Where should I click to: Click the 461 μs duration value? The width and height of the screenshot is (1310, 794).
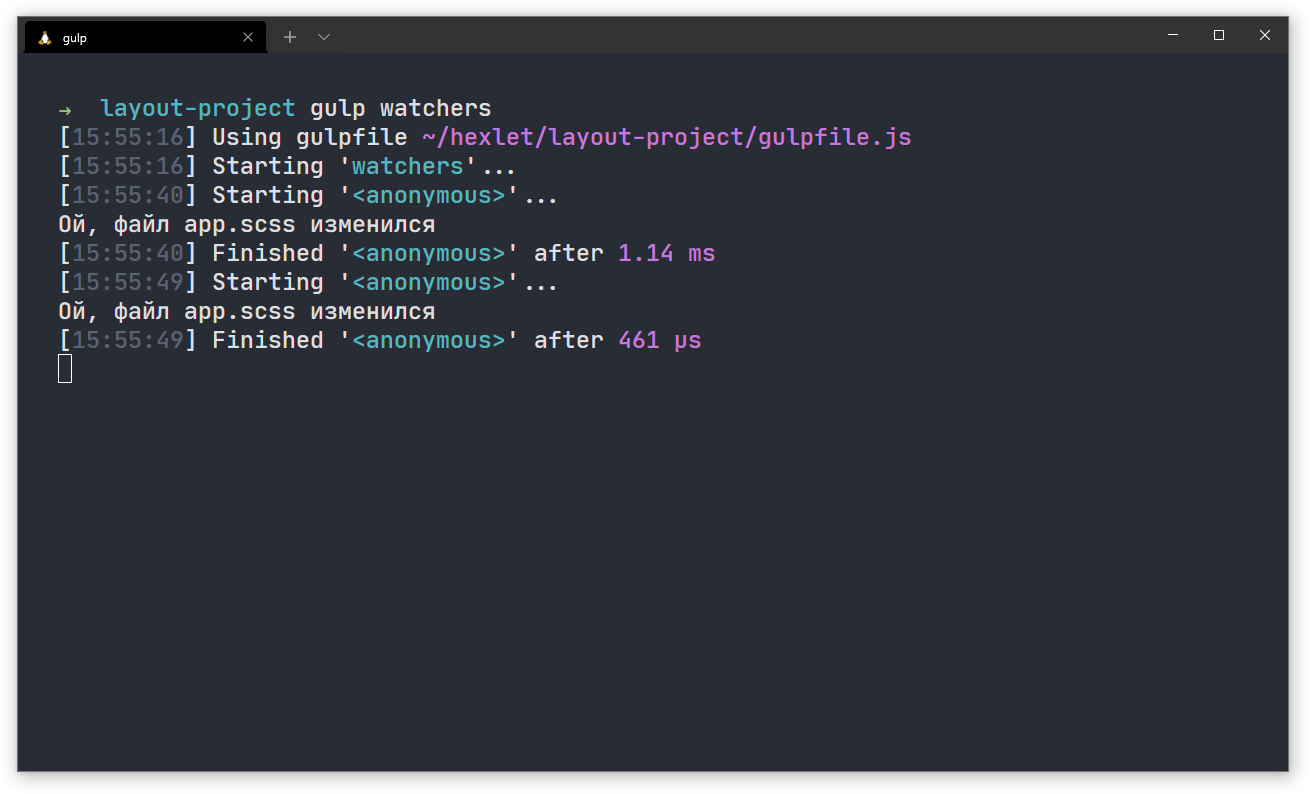(x=660, y=340)
